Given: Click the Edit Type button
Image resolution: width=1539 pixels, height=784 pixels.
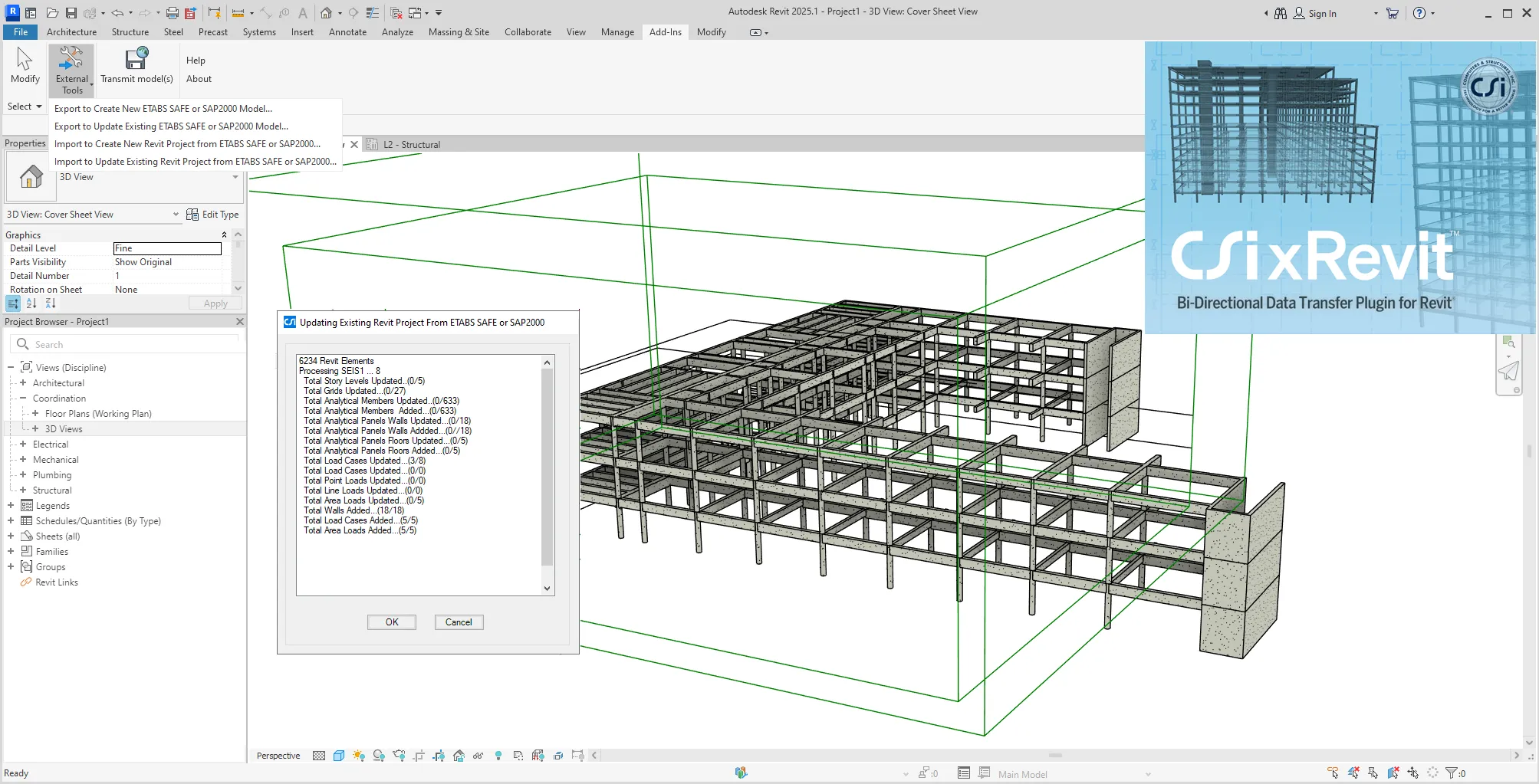Looking at the screenshot, I should point(212,215).
